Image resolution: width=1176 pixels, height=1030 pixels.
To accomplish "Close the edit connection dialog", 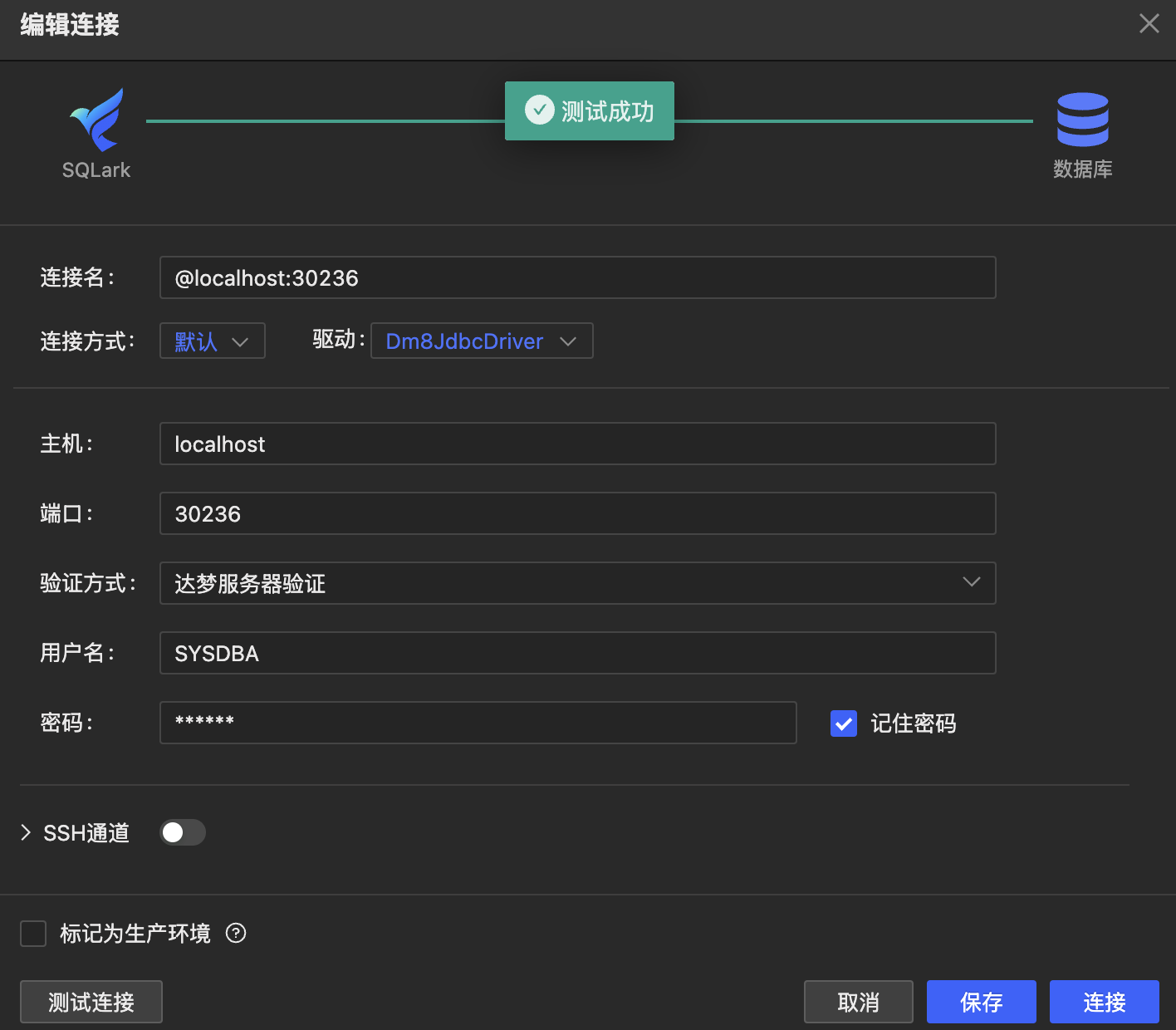I will pyautogui.click(x=1149, y=23).
